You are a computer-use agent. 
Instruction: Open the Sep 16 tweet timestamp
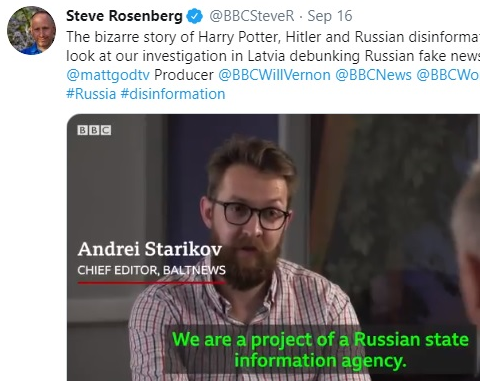tap(330, 16)
